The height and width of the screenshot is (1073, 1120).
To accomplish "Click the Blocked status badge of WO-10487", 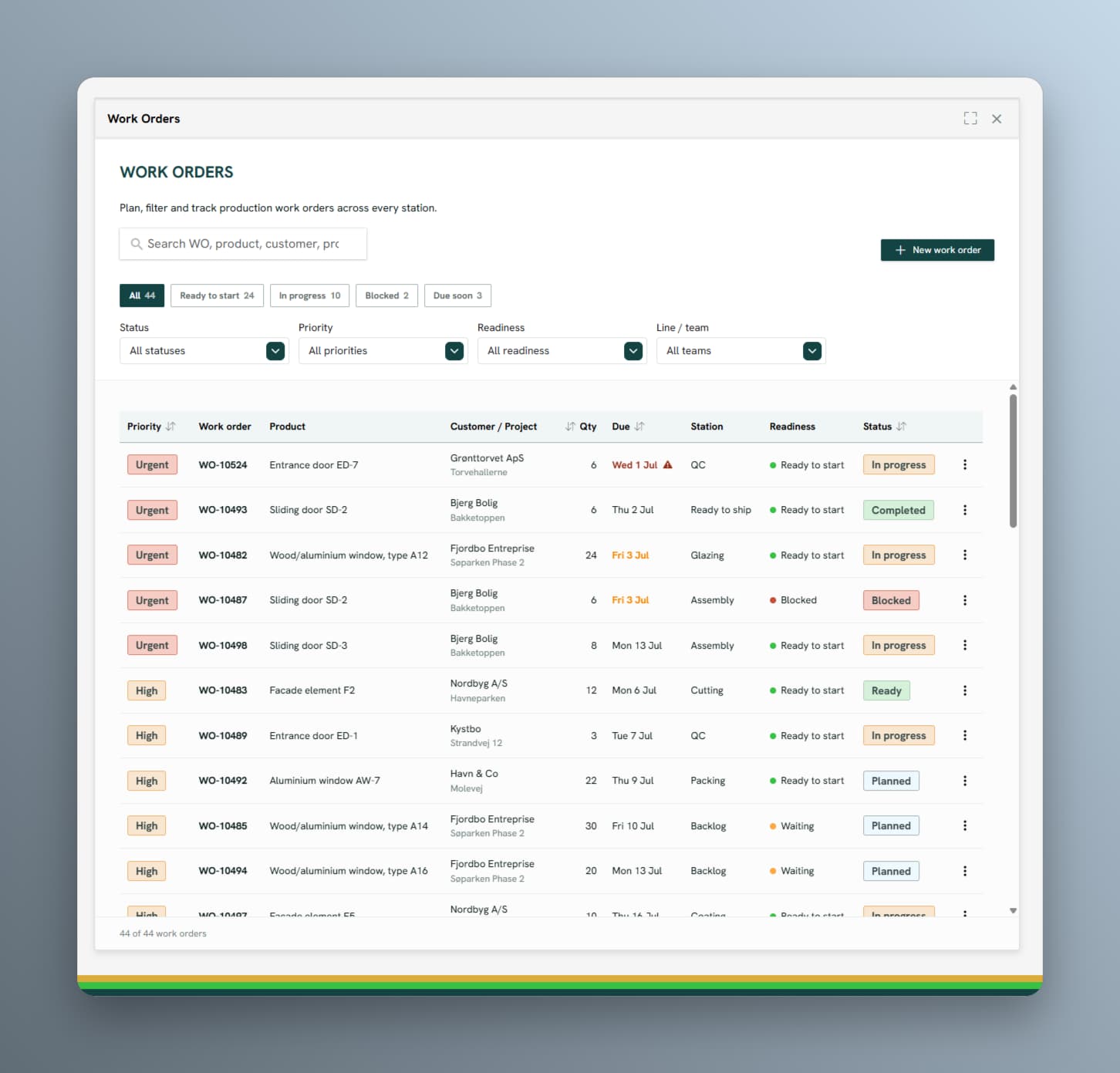I will pyautogui.click(x=891, y=600).
